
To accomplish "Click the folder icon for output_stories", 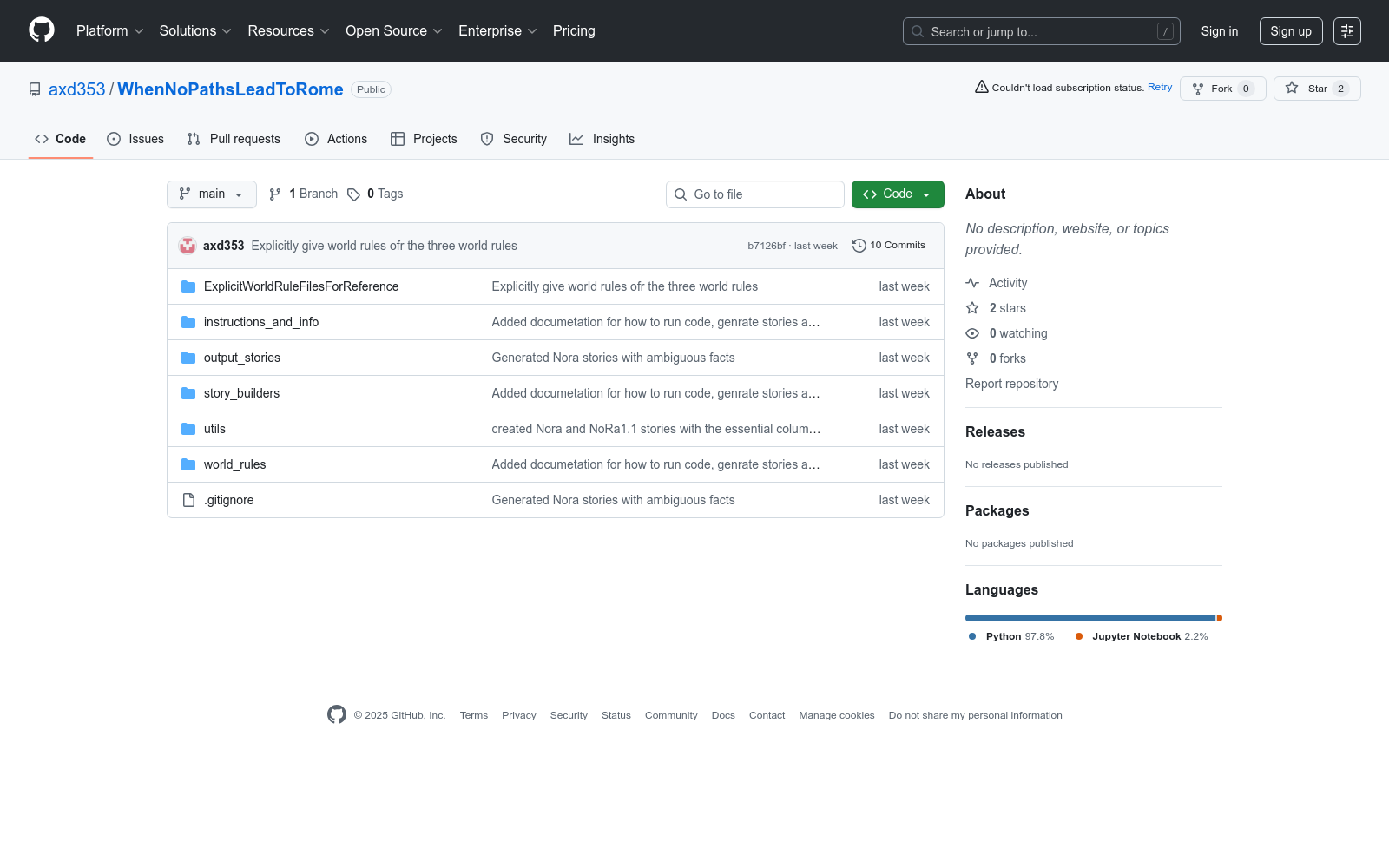I will pyautogui.click(x=188, y=358).
